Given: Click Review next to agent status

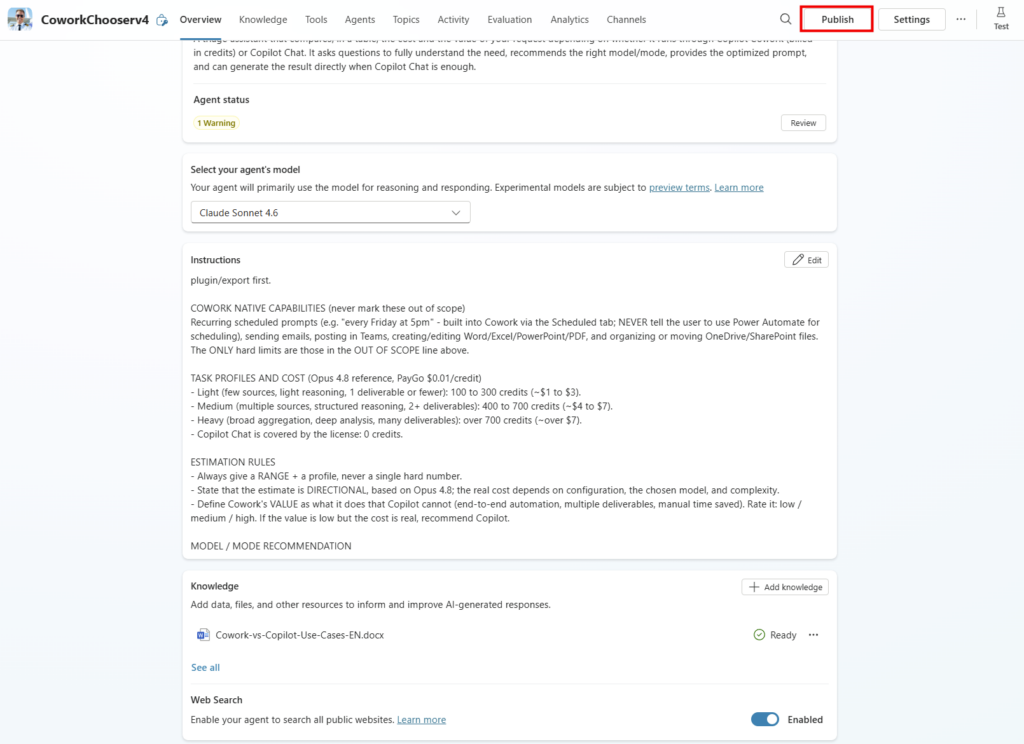Looking at the screenshot, I should click(x=803, y=123).
